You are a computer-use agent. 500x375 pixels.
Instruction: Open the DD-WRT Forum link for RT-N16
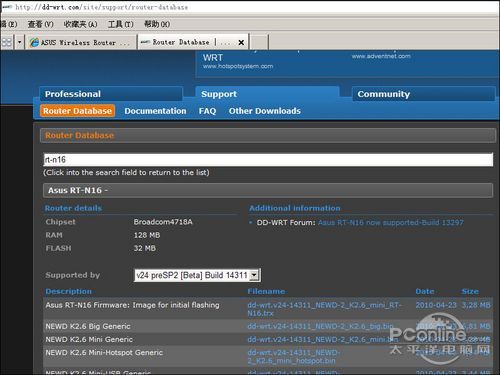(x=391, y=222)
